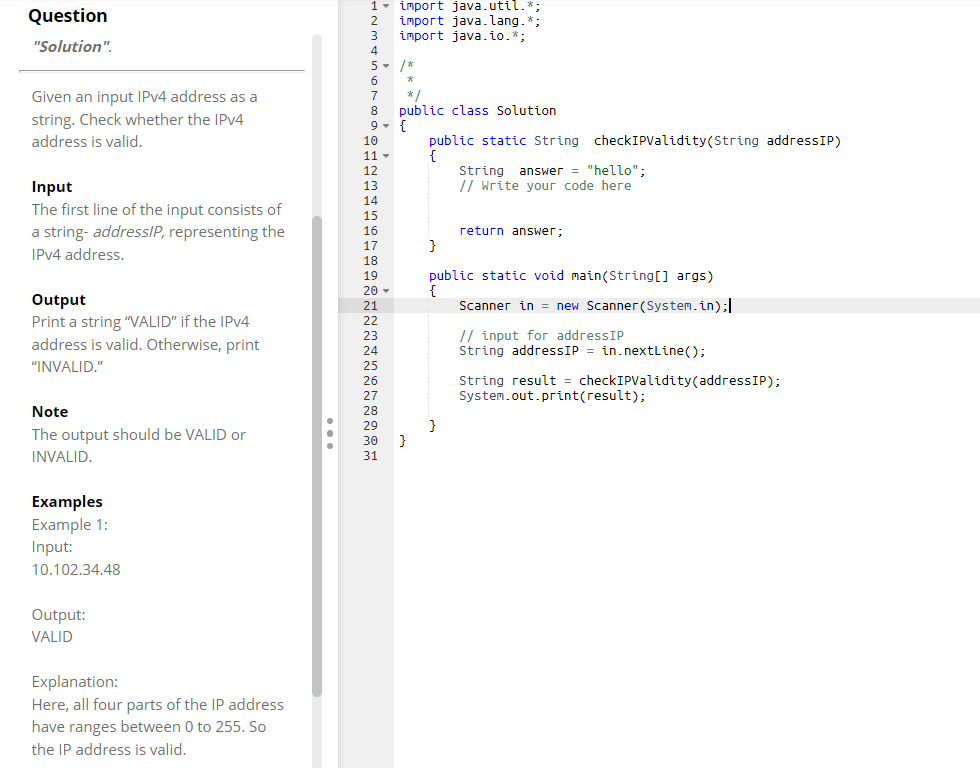Click the Write your code here comment
Screen dimensions: 980x768
click(545, 185)
